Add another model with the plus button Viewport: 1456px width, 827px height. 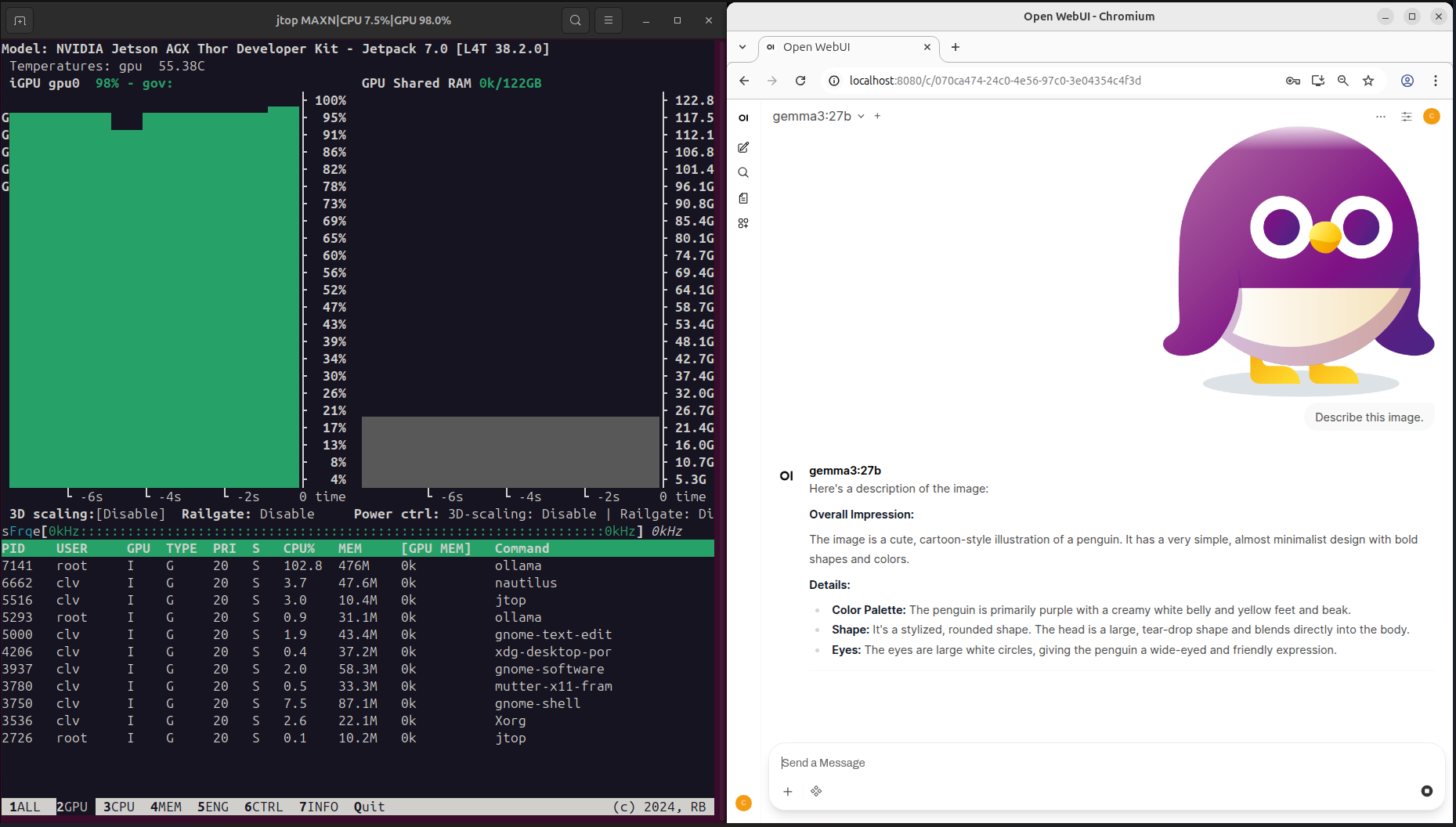pyautogui.click(x=877, y=117)
